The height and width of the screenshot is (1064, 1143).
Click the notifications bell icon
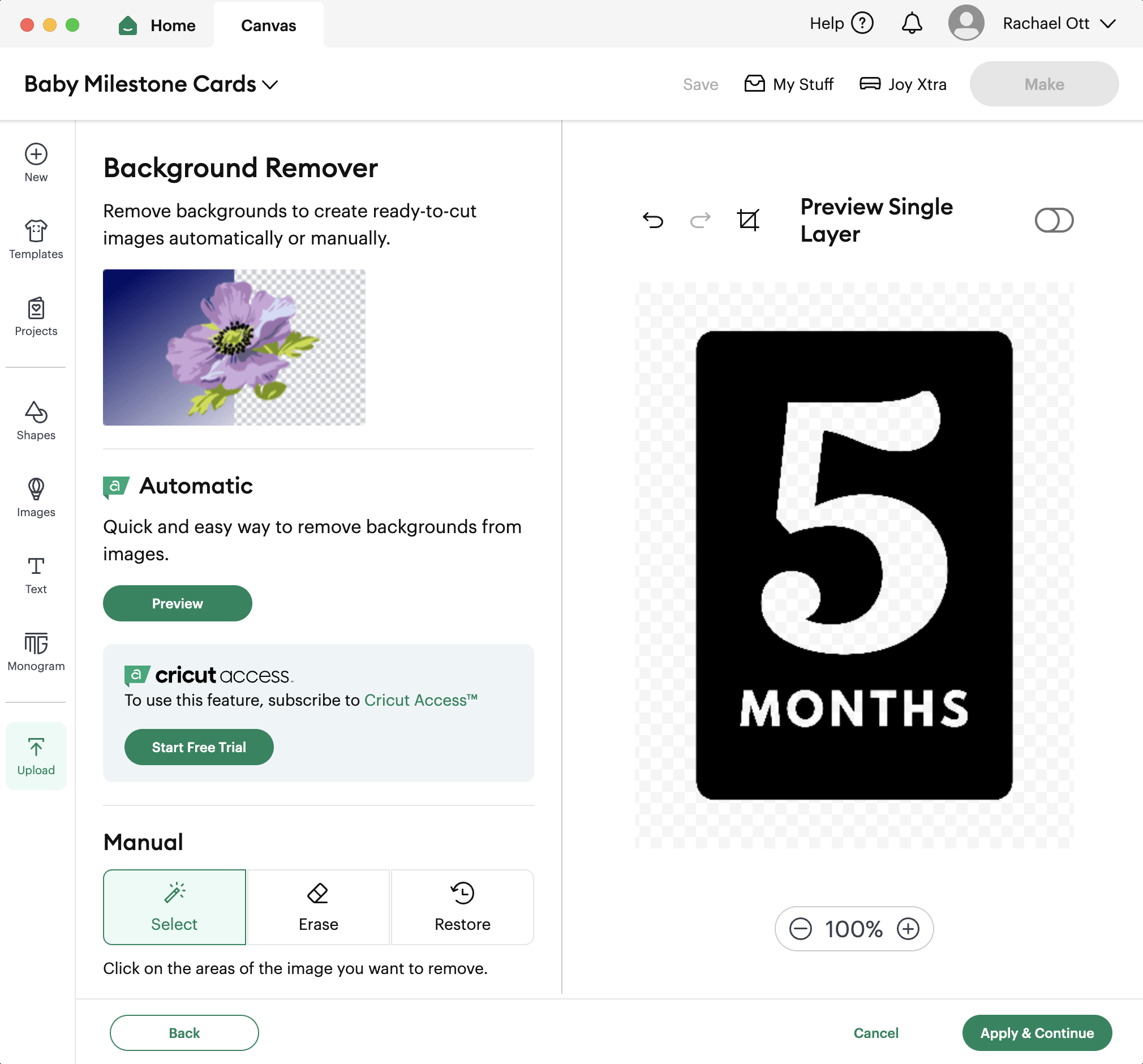point(912,24)
